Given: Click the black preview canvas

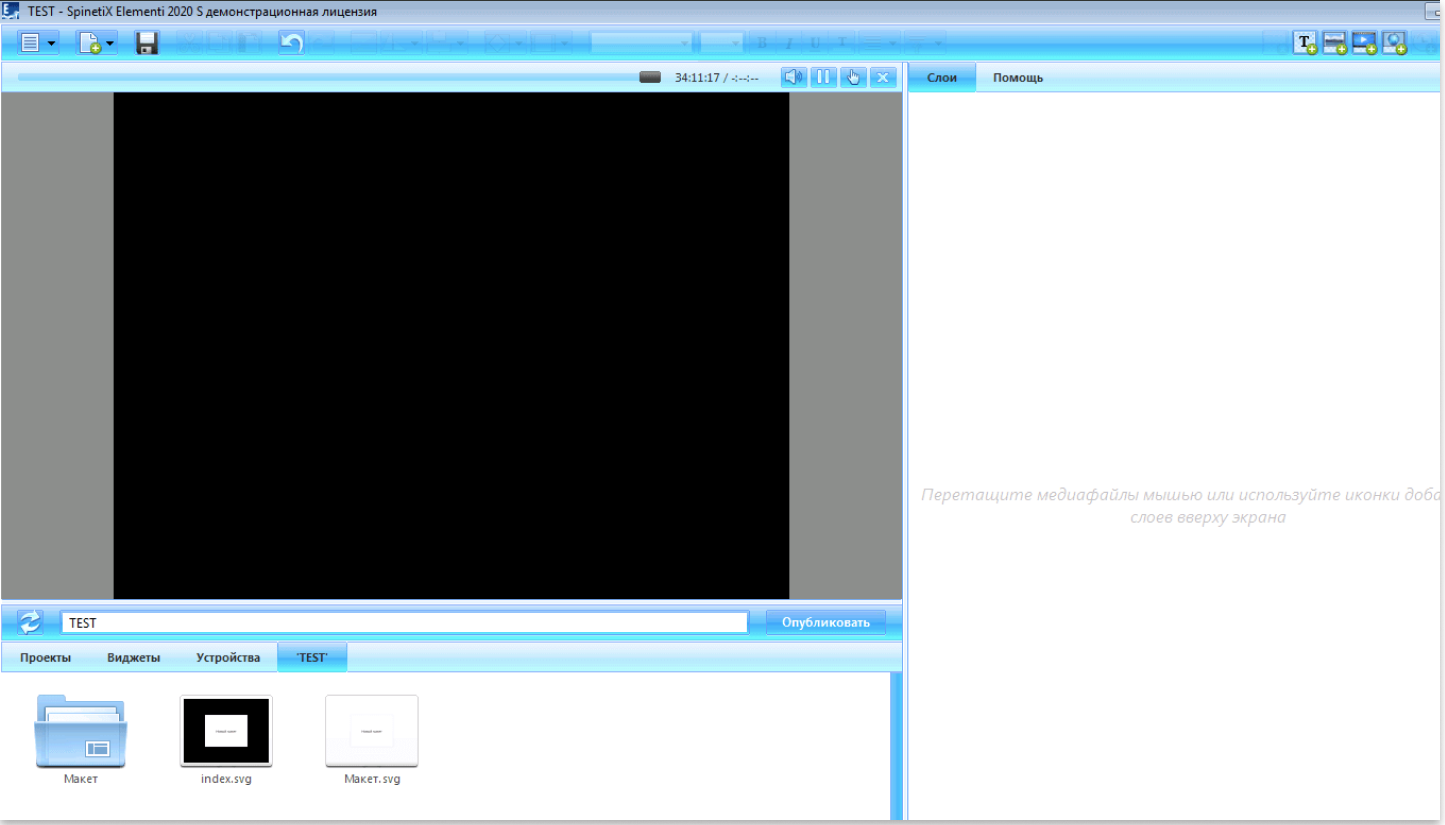Looking at the screenshot, I should 451,345.
